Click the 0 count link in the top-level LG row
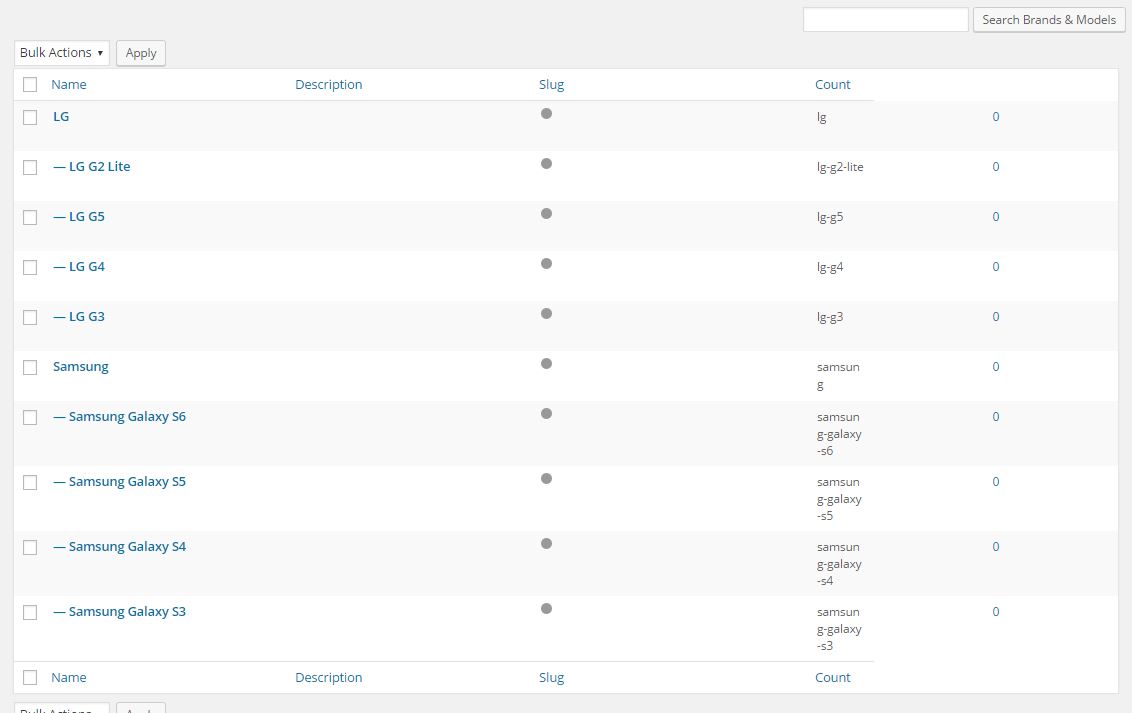Viewport: 1132px width, 713px height. click(996, 116)
